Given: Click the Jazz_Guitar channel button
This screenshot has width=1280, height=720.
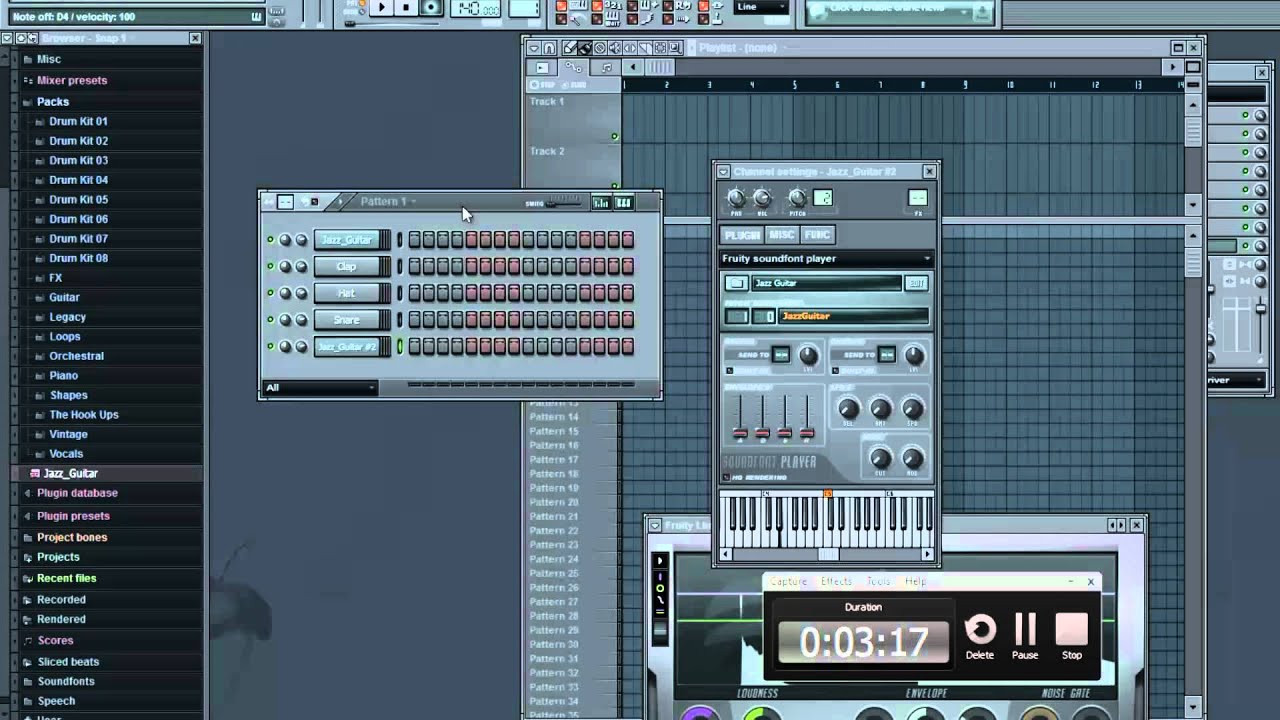Looking at the screenshot, I should tap(346, 240).
